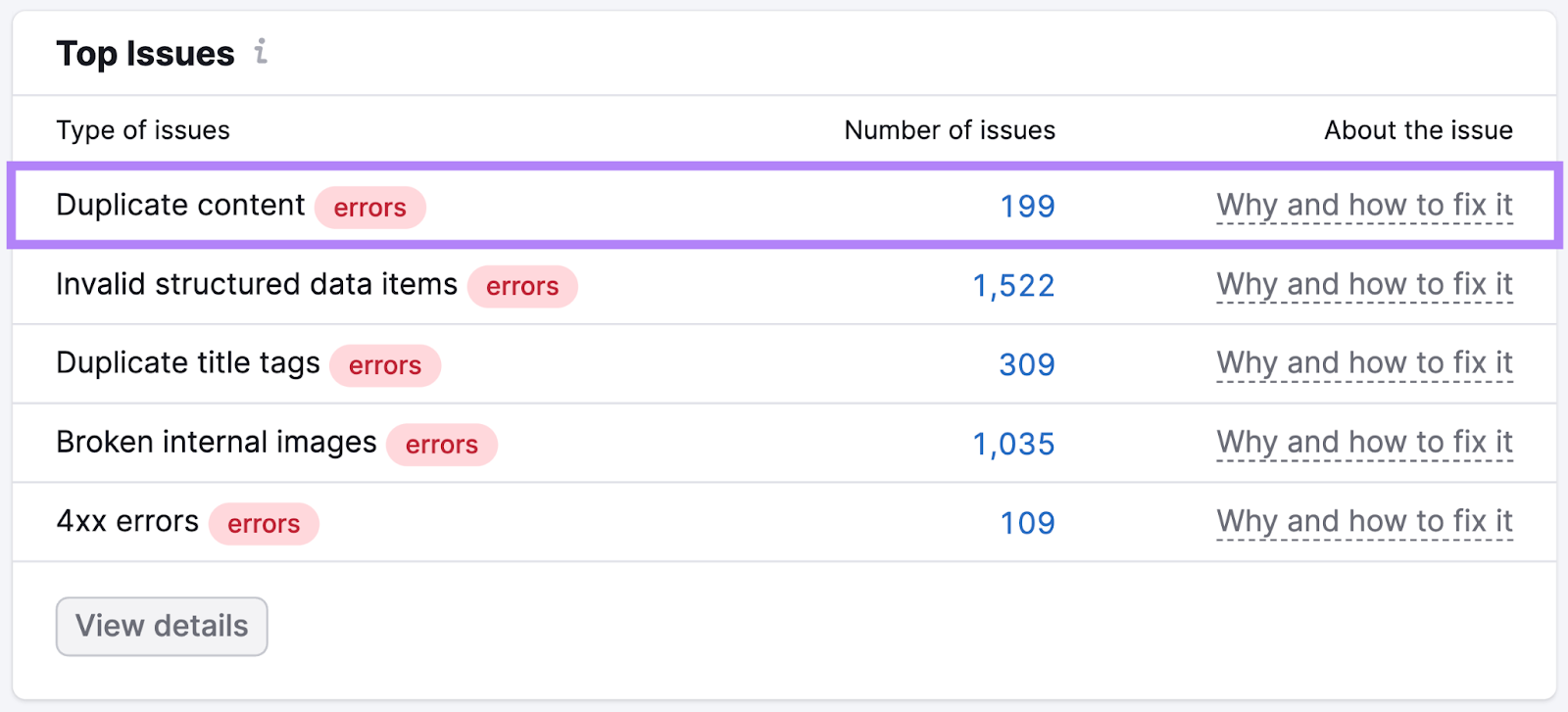Click the errors badge beside 4xx errors
This screenshot has height=712, width=1568.
point(264,524)
